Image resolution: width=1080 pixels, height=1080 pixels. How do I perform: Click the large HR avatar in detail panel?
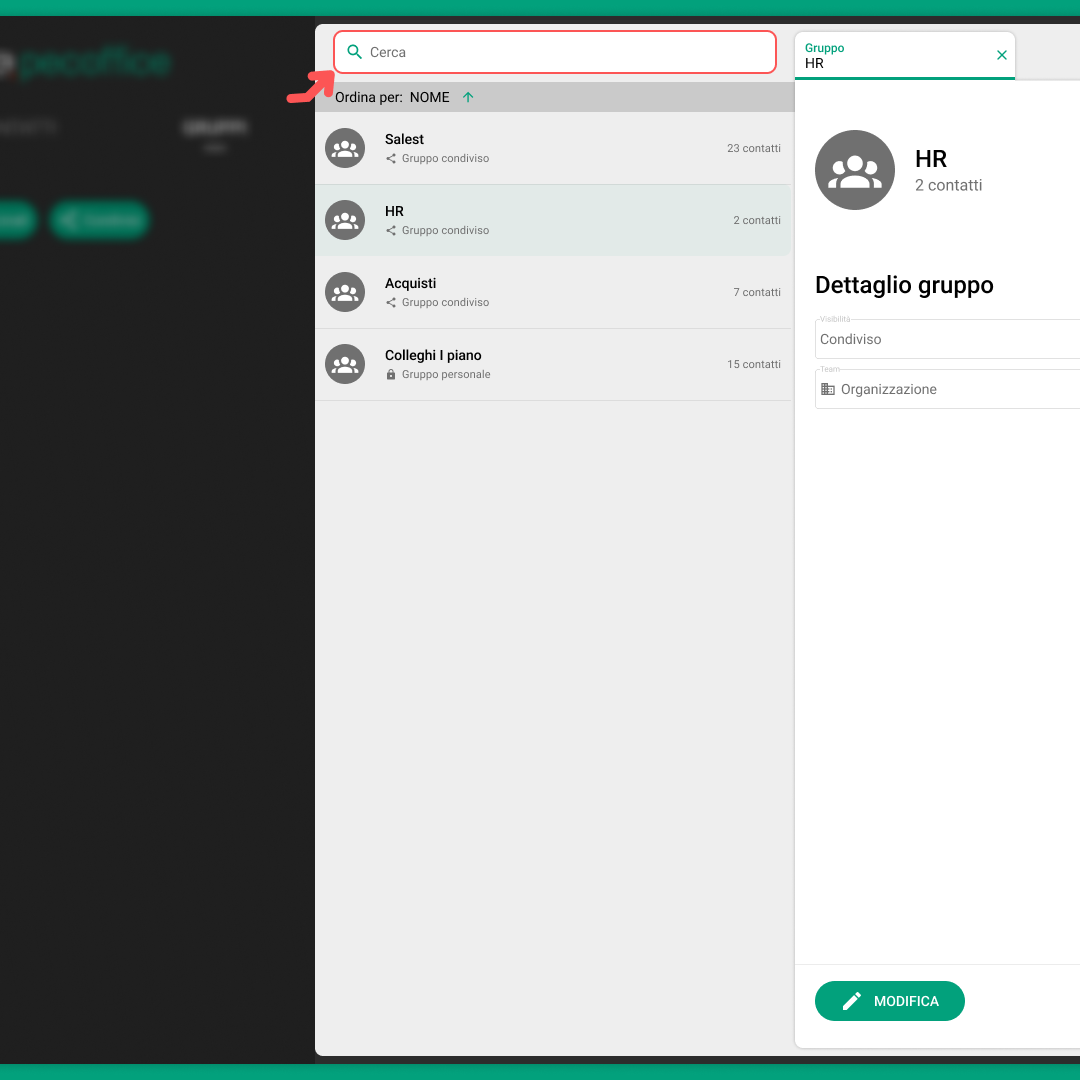[x=855, y=170]
